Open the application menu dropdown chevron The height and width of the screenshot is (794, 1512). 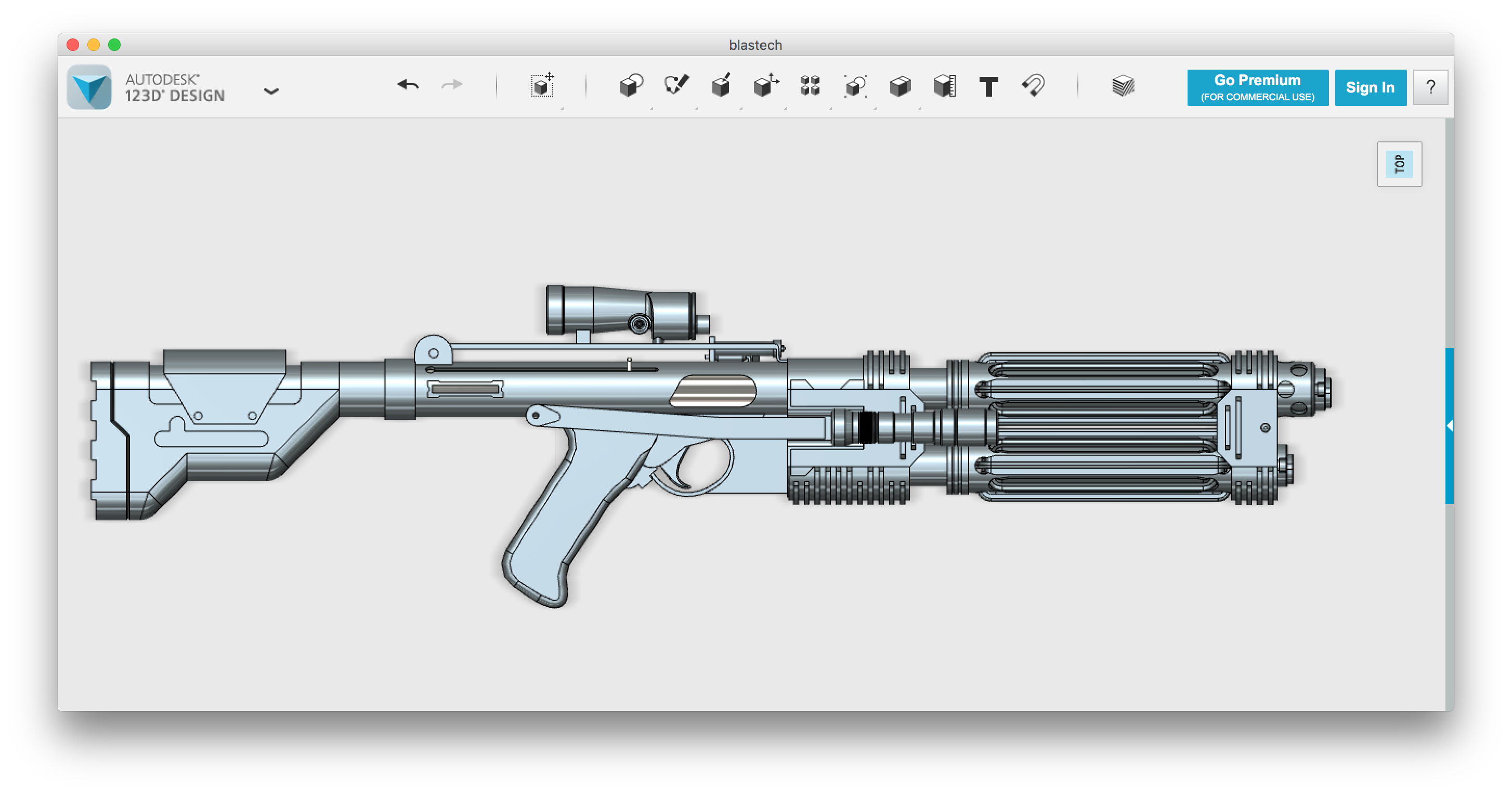[x=271, y=91]
